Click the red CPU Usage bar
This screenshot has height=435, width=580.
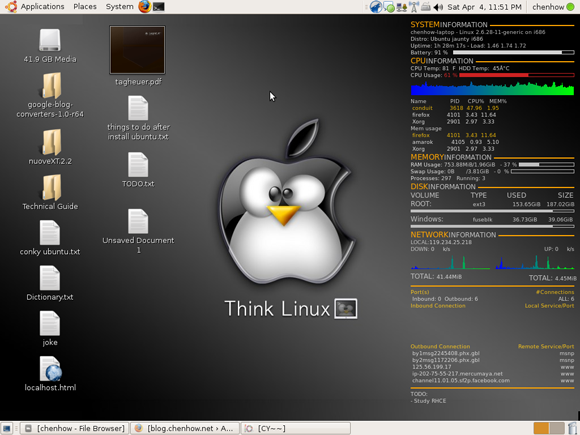tap(516, 75)
